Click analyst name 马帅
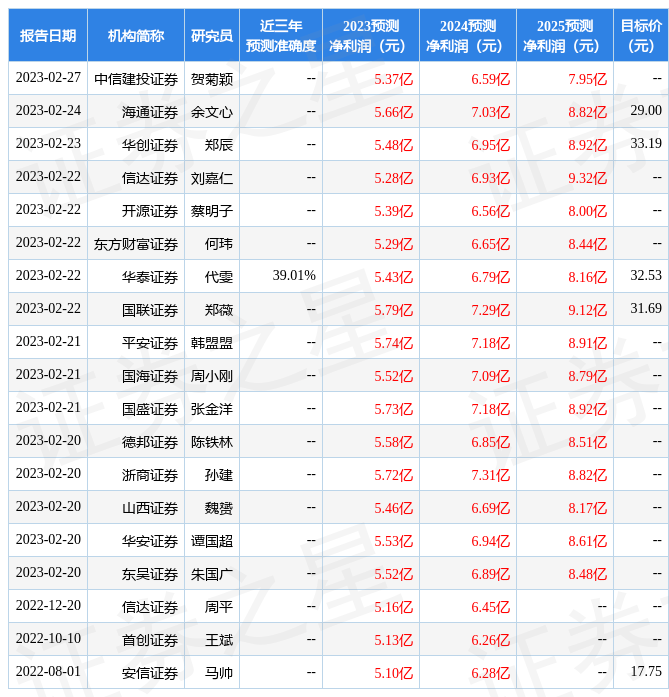Image resolution: width=669 pixels, height=697 pixels. [x=219, y=673]
